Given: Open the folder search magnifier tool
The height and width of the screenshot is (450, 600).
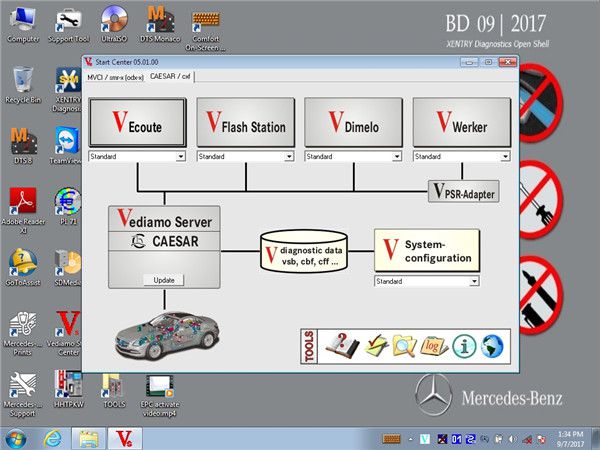Looking at the screenshot, I should (x=402, y=346).
